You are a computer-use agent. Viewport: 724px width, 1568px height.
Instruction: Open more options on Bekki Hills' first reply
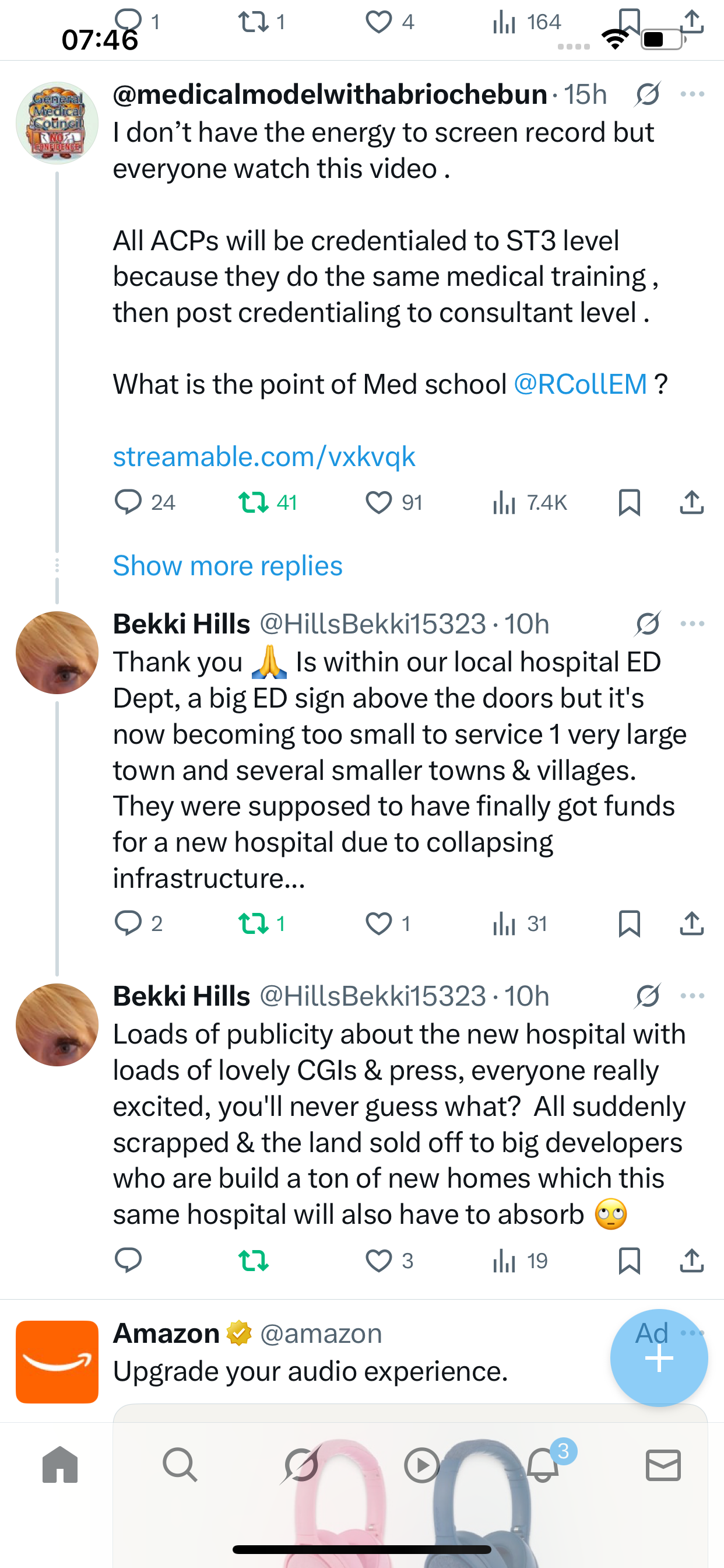click(x=693, y=624)
